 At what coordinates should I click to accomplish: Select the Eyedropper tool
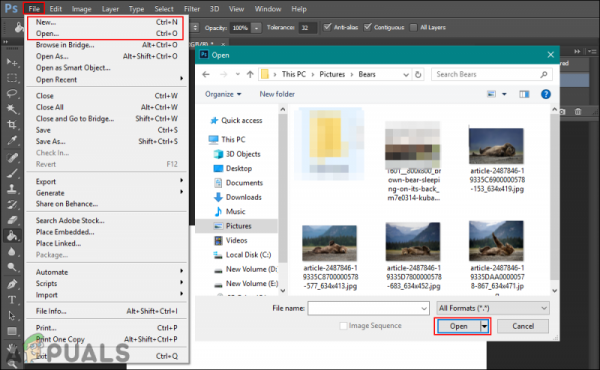point(12,140)
